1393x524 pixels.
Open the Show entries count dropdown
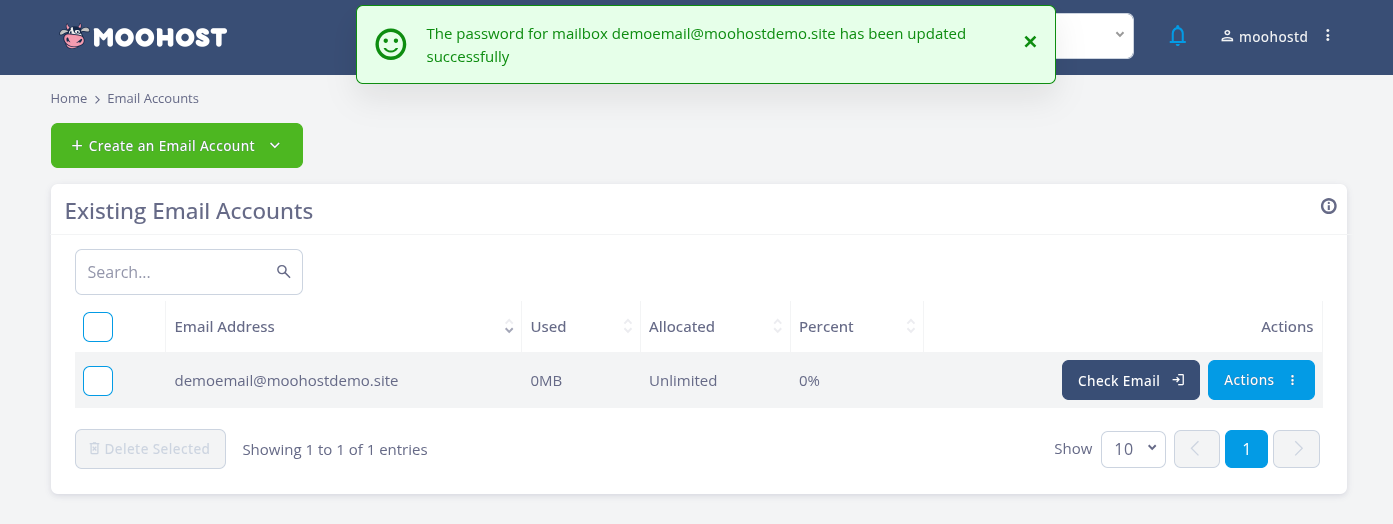pos(1133,449)
